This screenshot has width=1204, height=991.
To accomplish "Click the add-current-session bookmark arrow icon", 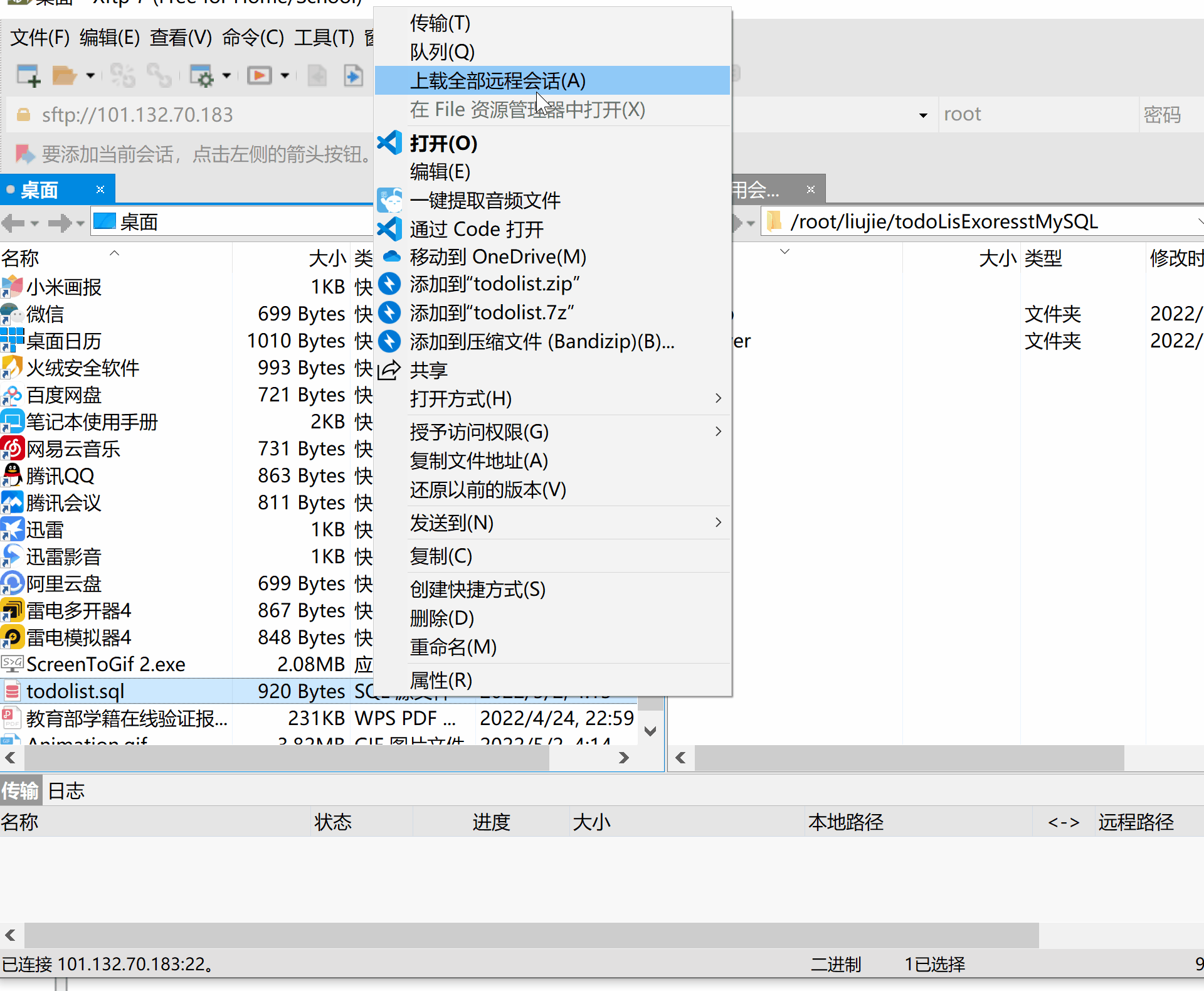I will (24, 154).
